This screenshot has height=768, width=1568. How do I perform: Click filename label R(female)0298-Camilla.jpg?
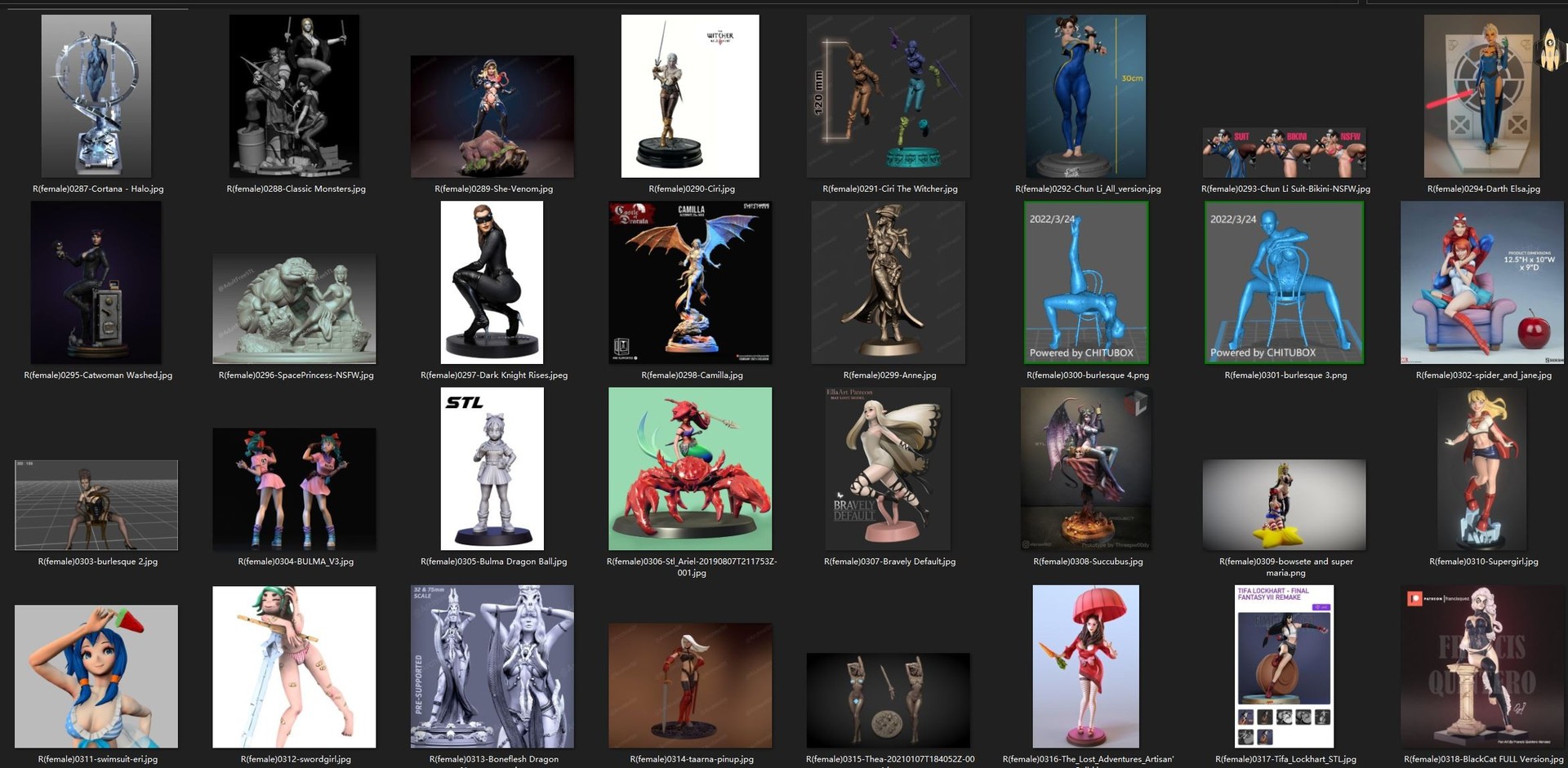click(692, 375)
